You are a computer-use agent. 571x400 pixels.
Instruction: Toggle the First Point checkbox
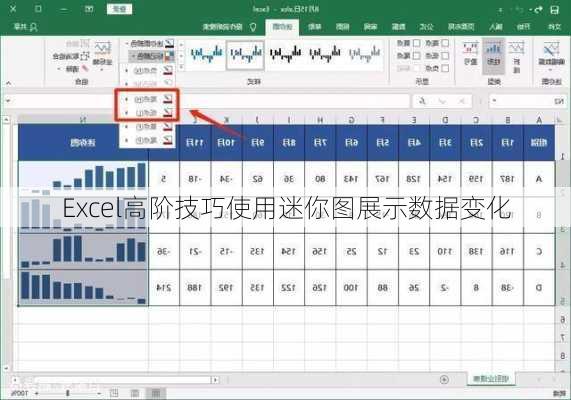click(x=416, y=43)
